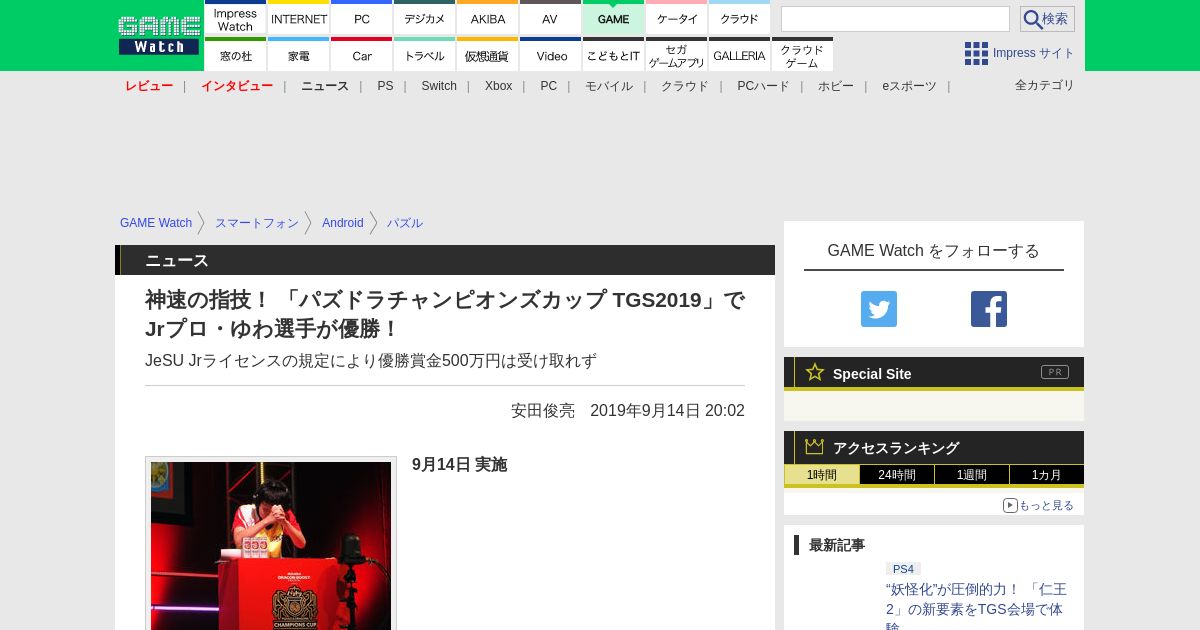Open the Car site tab
Viewport: 1200px width, 630px height.
coord(362,55)
